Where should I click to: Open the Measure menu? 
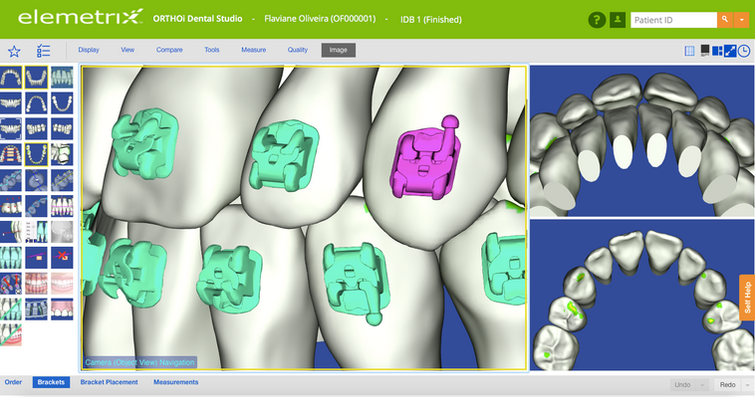point(253,50)
